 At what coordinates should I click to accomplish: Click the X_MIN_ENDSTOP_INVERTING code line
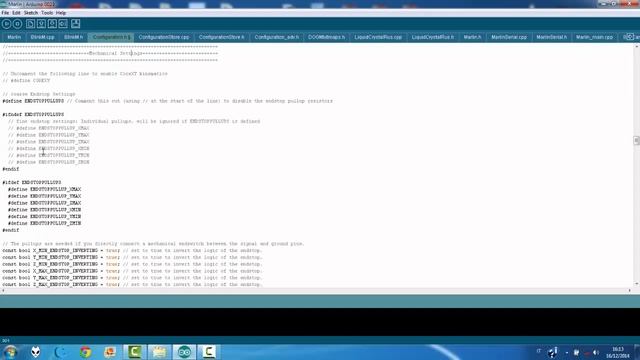[x=132, y=251]
